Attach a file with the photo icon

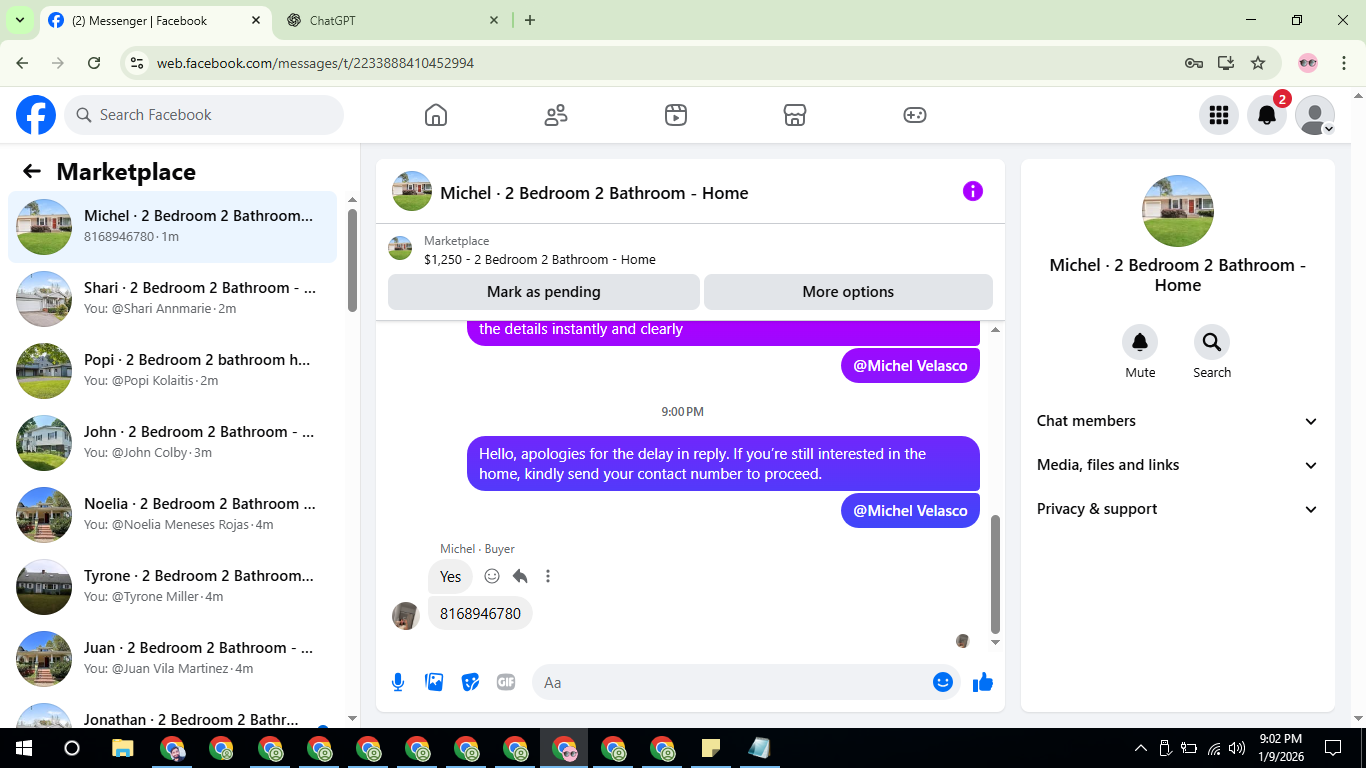click(434, 682)
